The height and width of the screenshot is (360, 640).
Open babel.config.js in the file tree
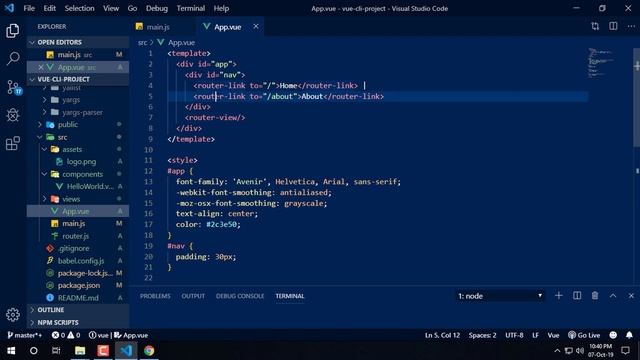pyautogui.click(x=81, y=260)
